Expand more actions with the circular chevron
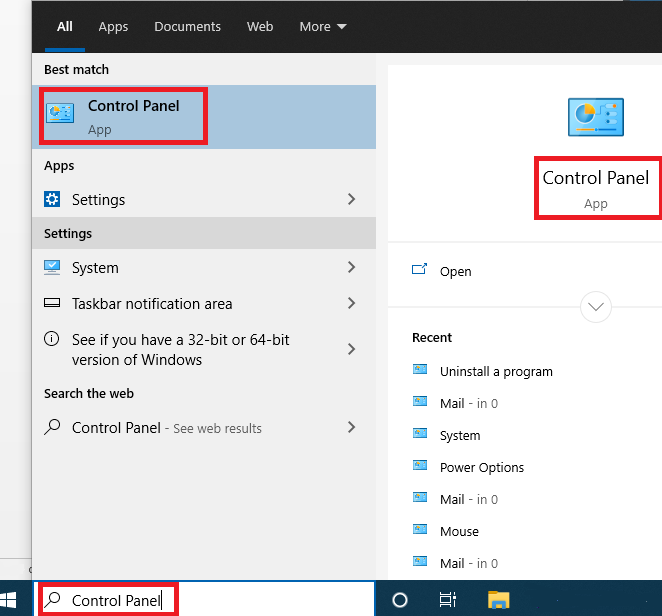 (596, 307)
